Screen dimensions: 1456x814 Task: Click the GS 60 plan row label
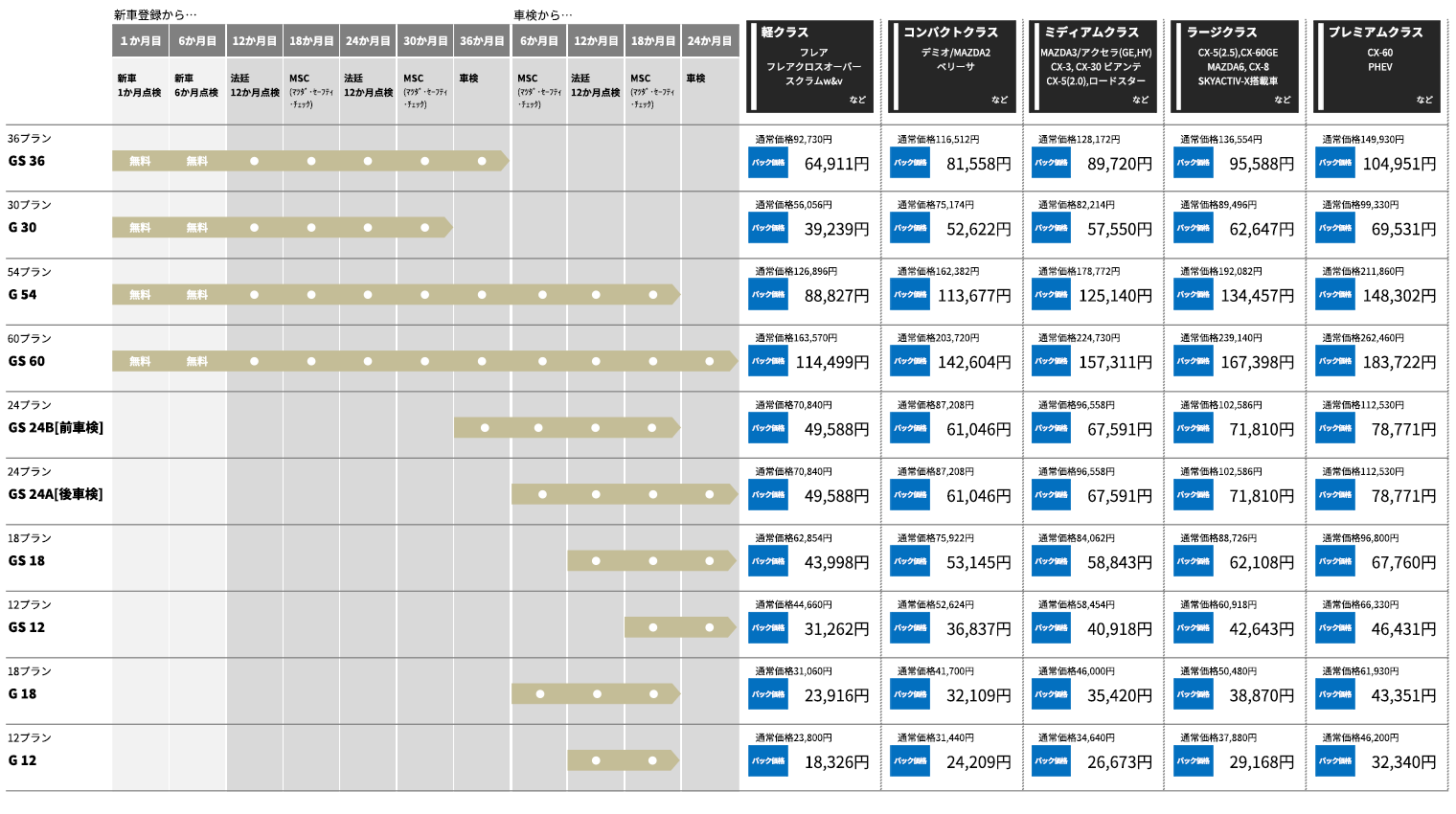pos(27,361)
